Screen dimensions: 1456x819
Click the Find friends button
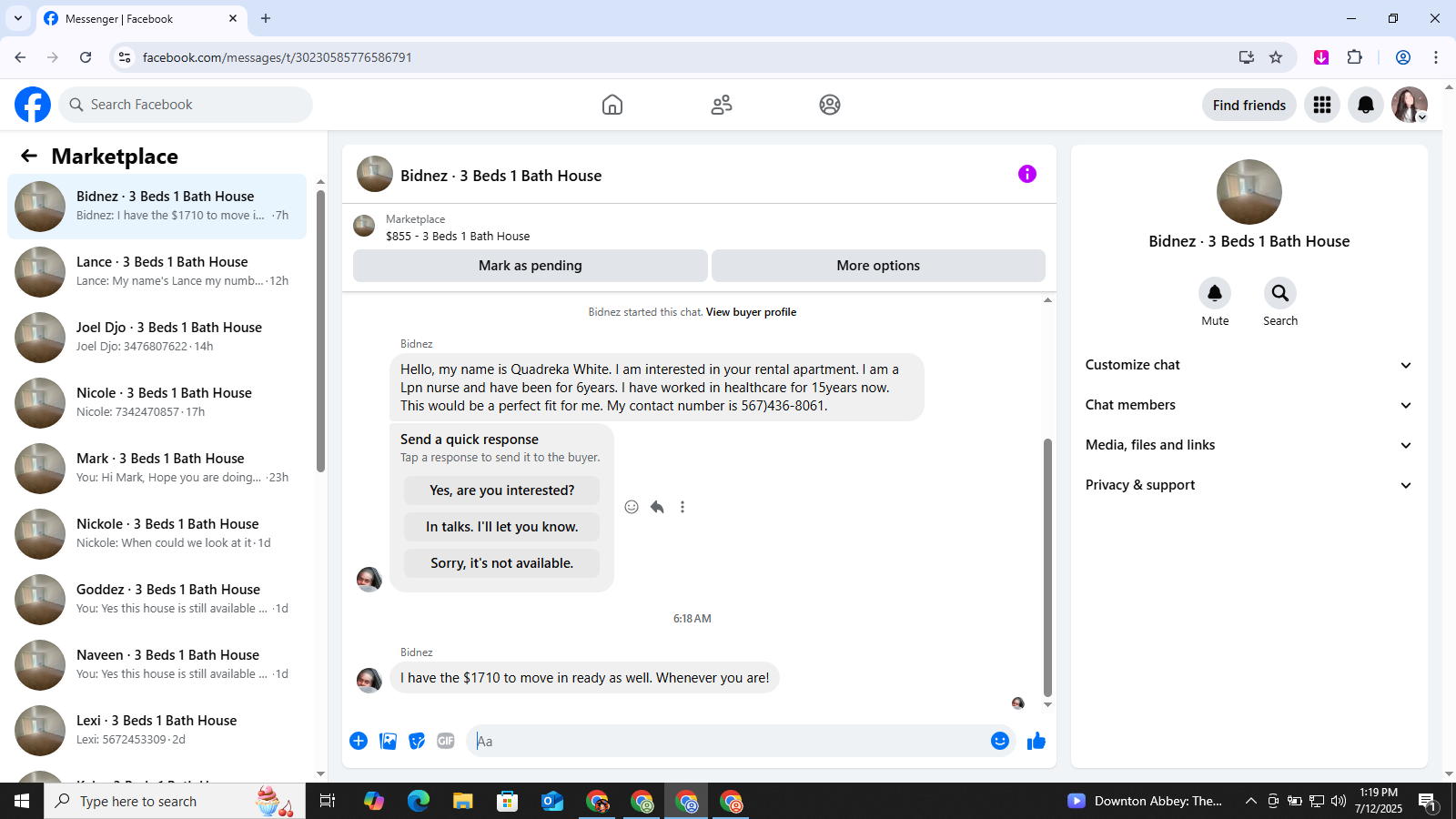[1249, 105]
